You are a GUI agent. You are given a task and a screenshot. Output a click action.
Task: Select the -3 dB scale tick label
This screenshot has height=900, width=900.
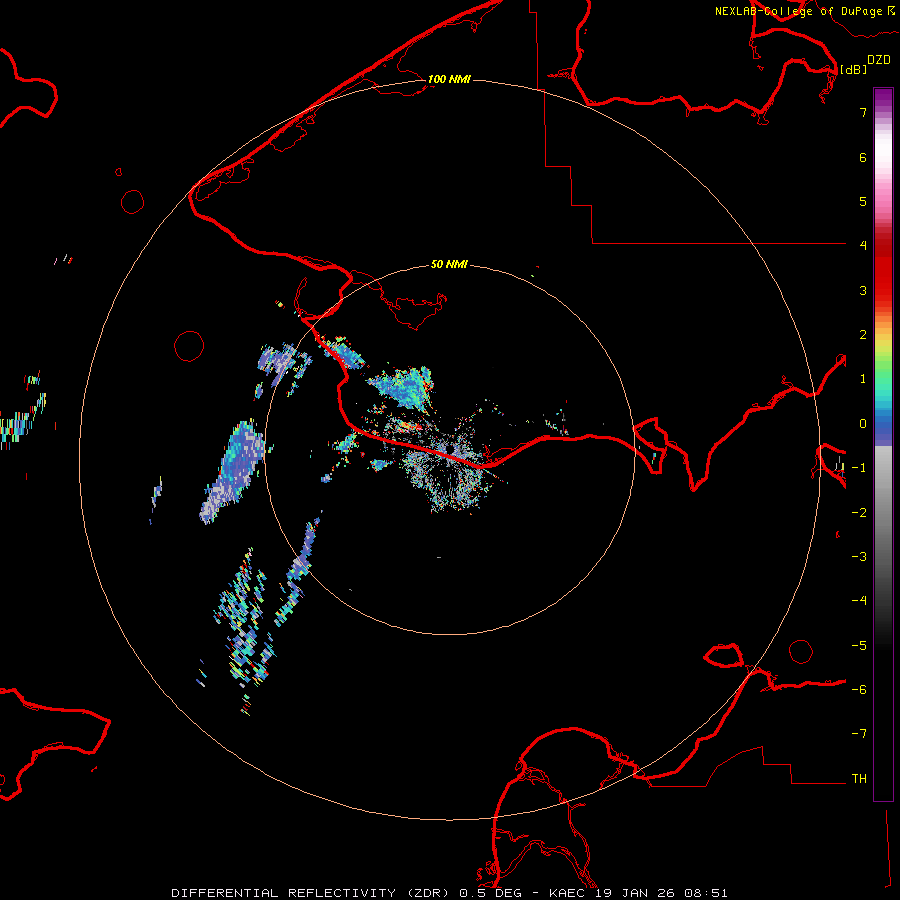tap(859, 557)
